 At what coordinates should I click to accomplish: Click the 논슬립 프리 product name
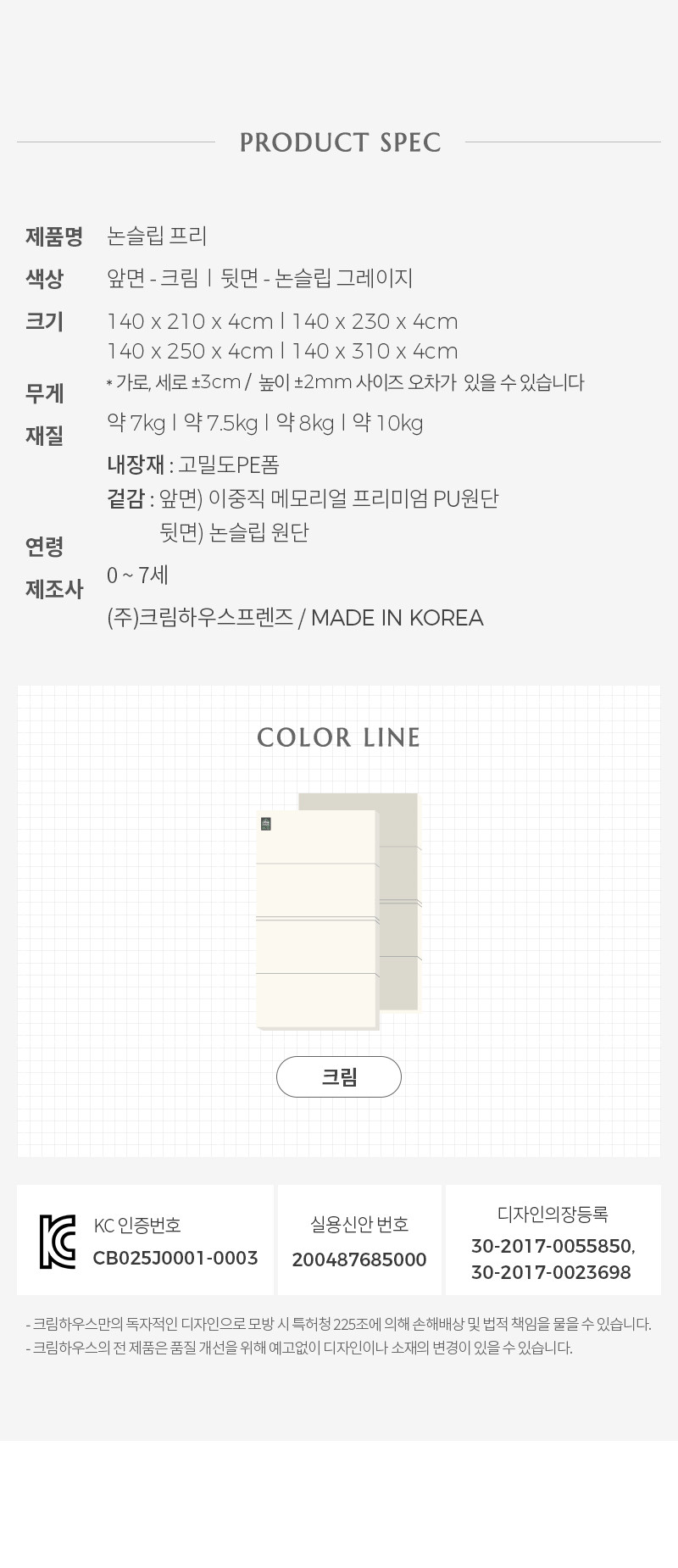click(158, 236)
